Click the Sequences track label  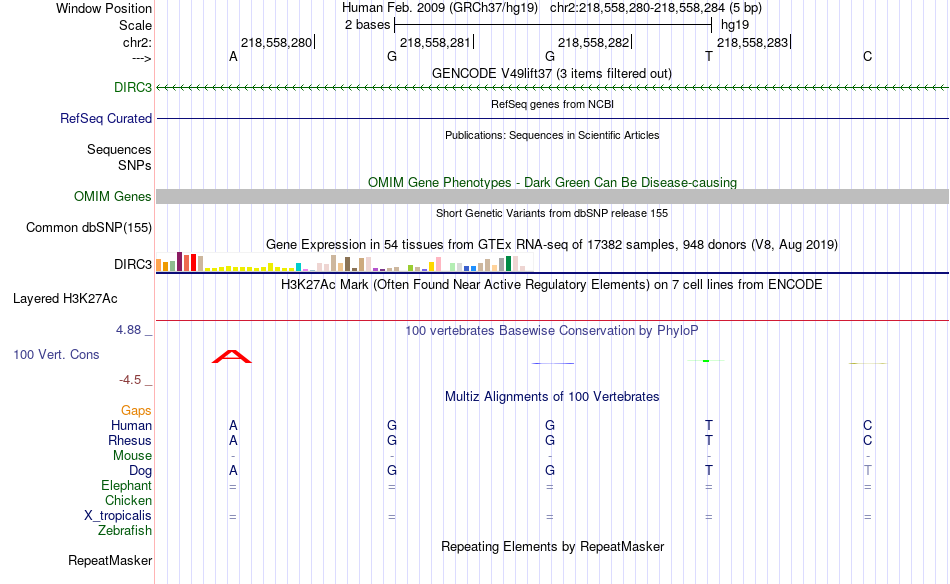coord(119,149)
